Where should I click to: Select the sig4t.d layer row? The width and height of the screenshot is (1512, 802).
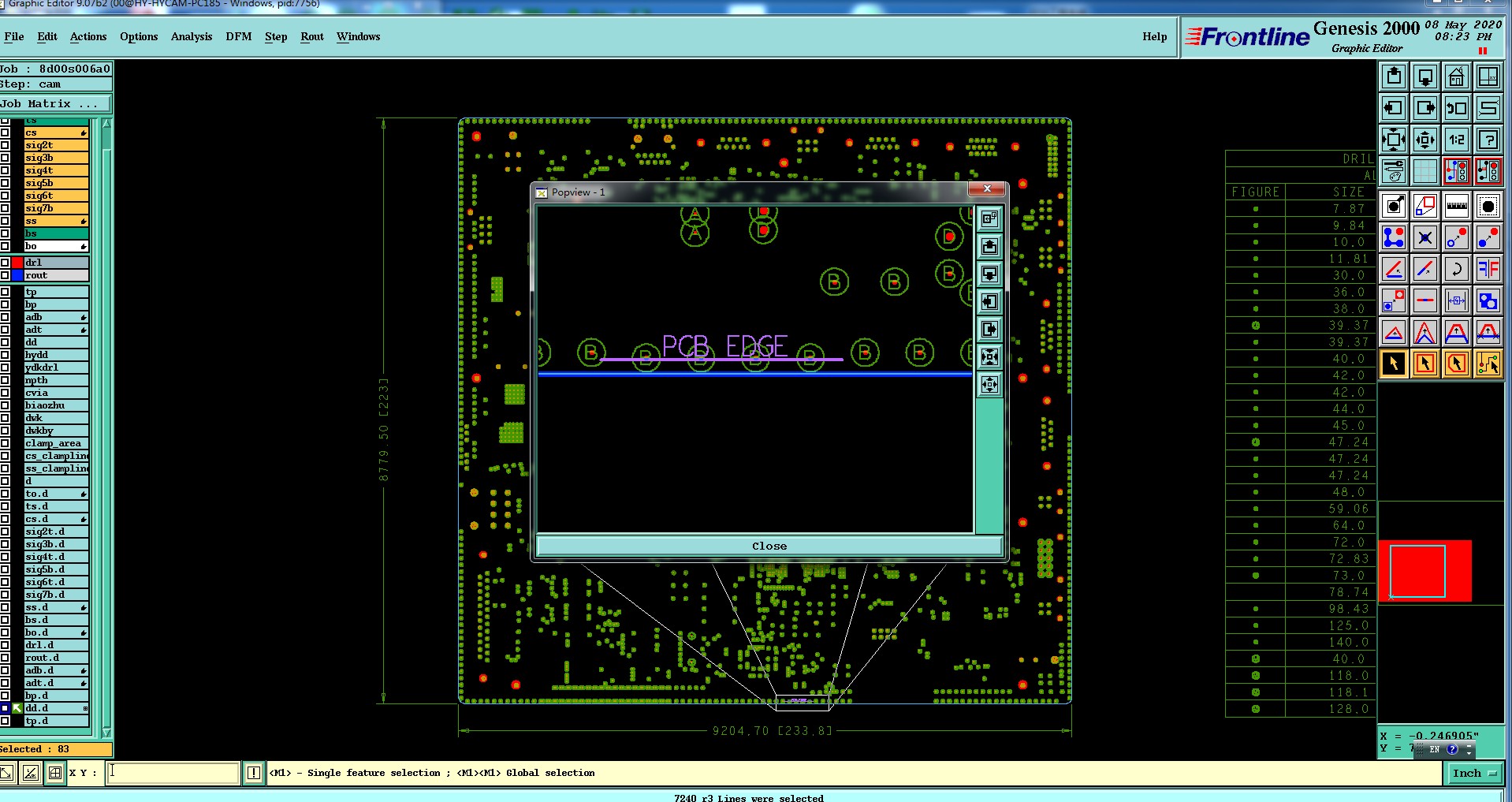pyautogui.click(x=56, y=557)
